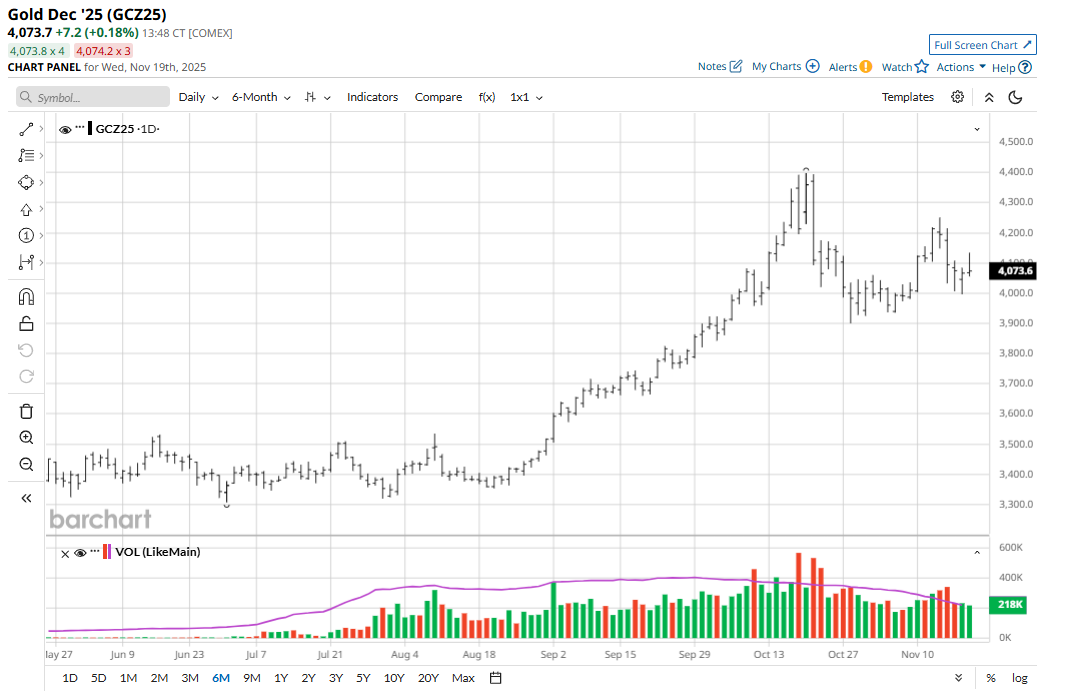Image resolution: width=1078 pixels, height=698 pixels.
Task: Toggle the magnet snap mode
Action: tap(26, 297)
